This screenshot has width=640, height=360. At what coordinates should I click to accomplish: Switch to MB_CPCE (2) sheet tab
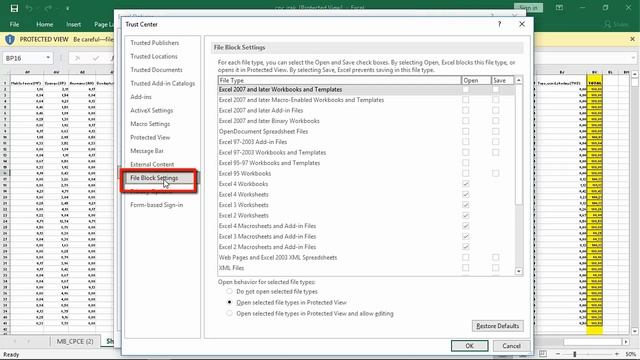coord(75,341)
